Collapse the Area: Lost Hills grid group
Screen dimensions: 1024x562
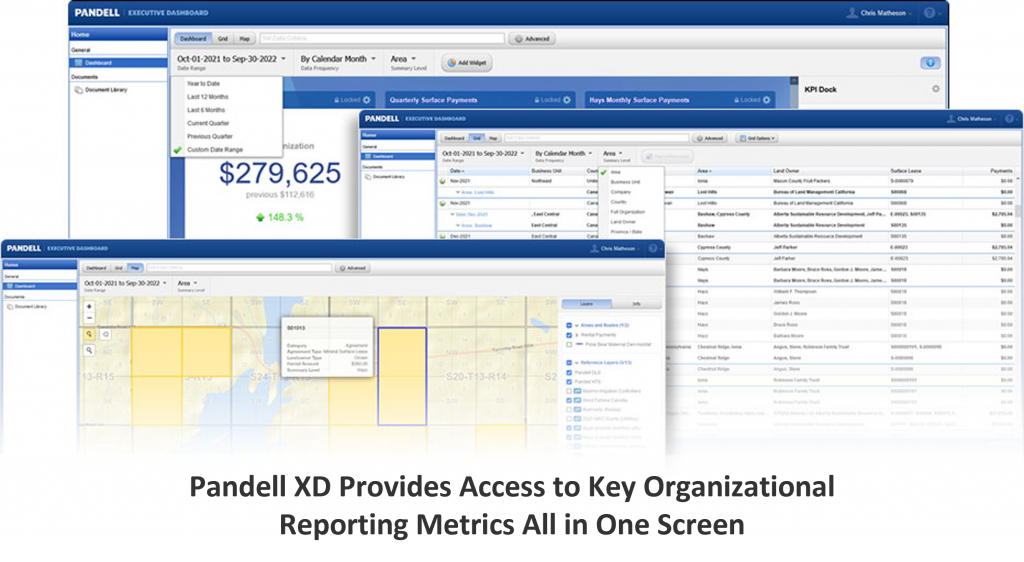pos(458,193)
